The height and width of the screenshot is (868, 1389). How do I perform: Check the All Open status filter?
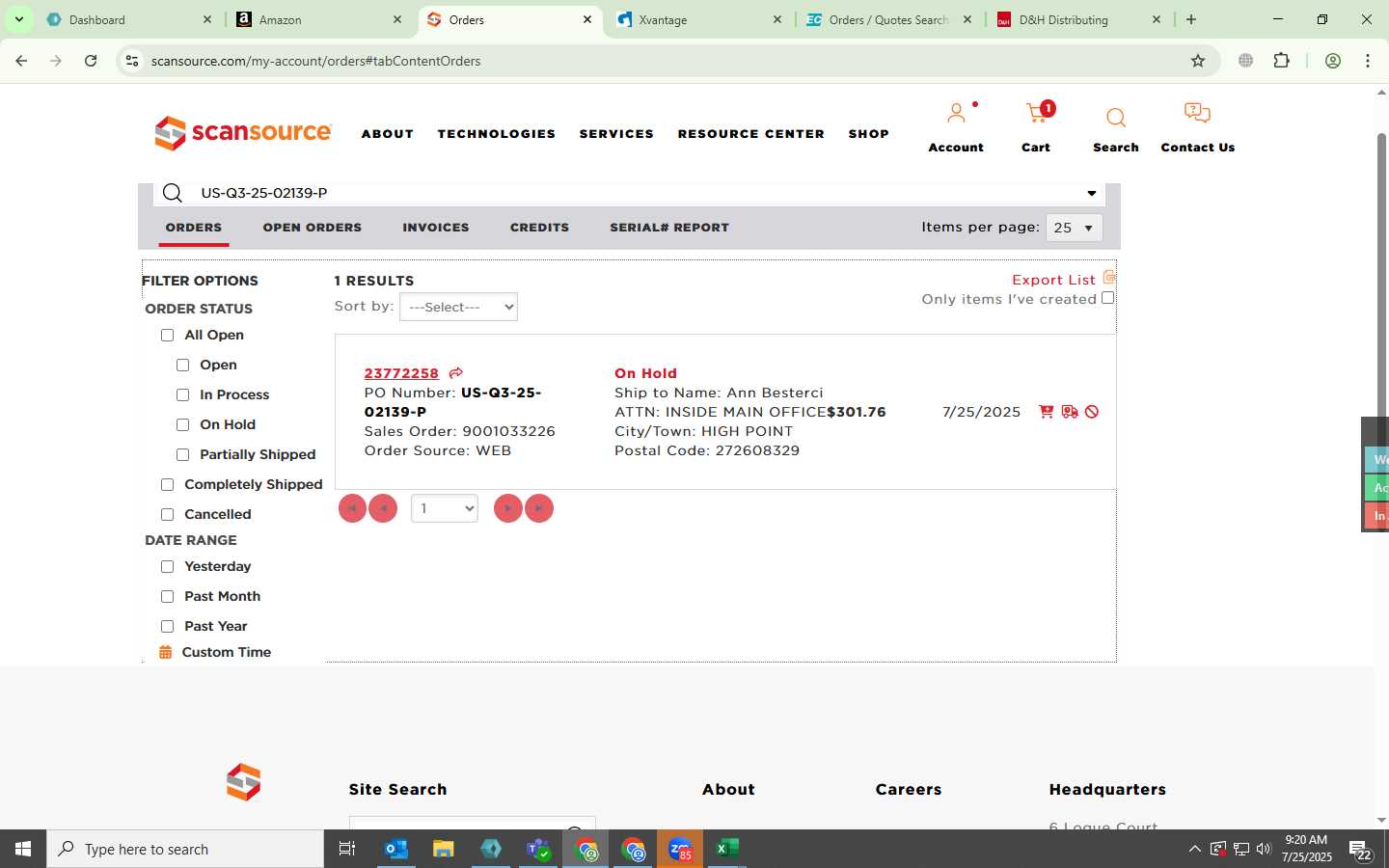[167, 336]
